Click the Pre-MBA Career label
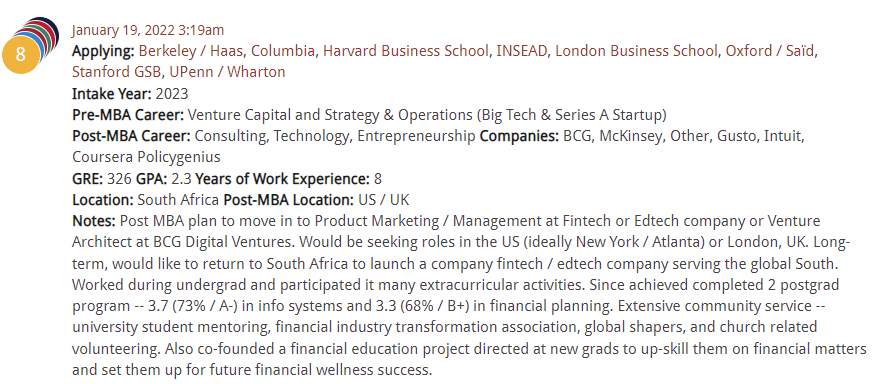 pos(128,115)
